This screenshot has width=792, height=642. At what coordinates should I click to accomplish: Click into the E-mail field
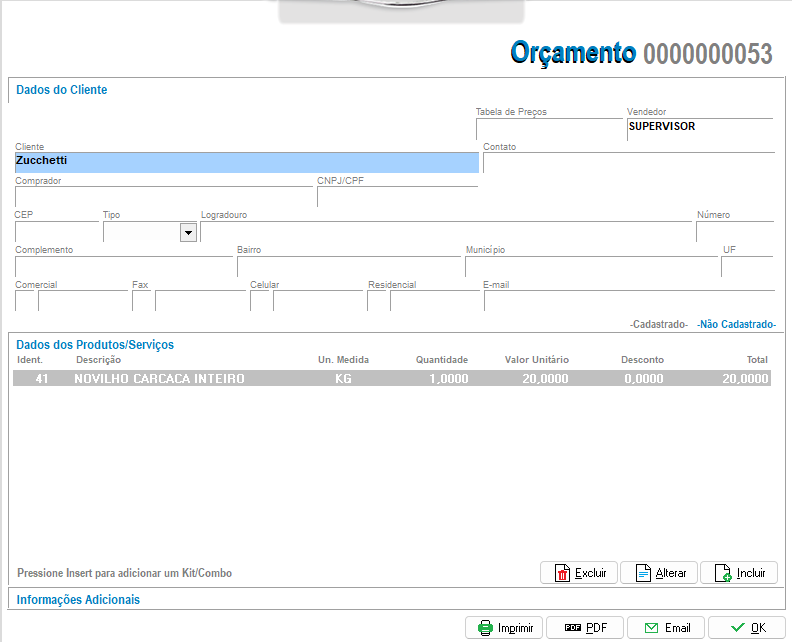628,301
